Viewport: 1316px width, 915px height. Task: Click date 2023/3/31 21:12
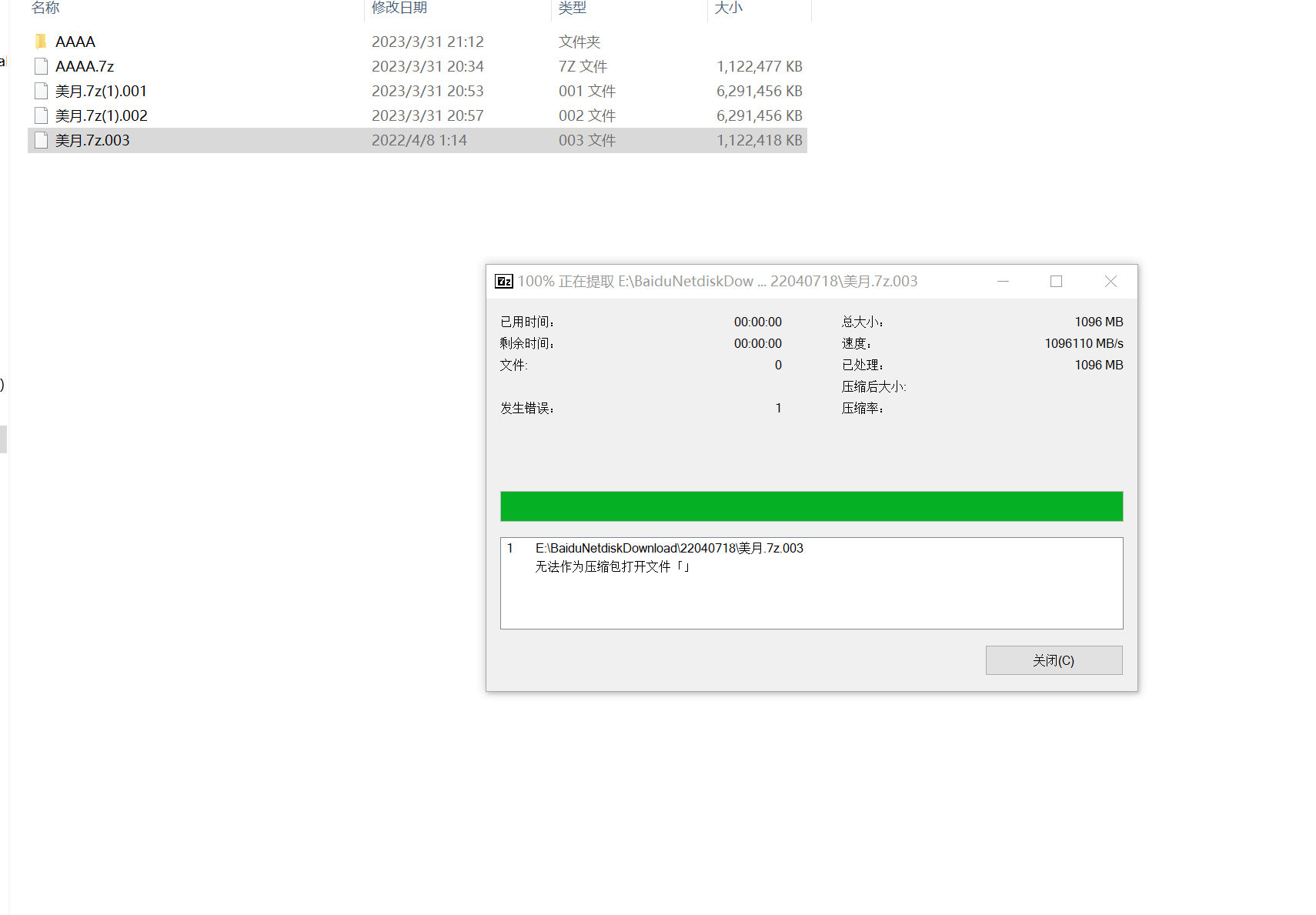pos(428,42)
